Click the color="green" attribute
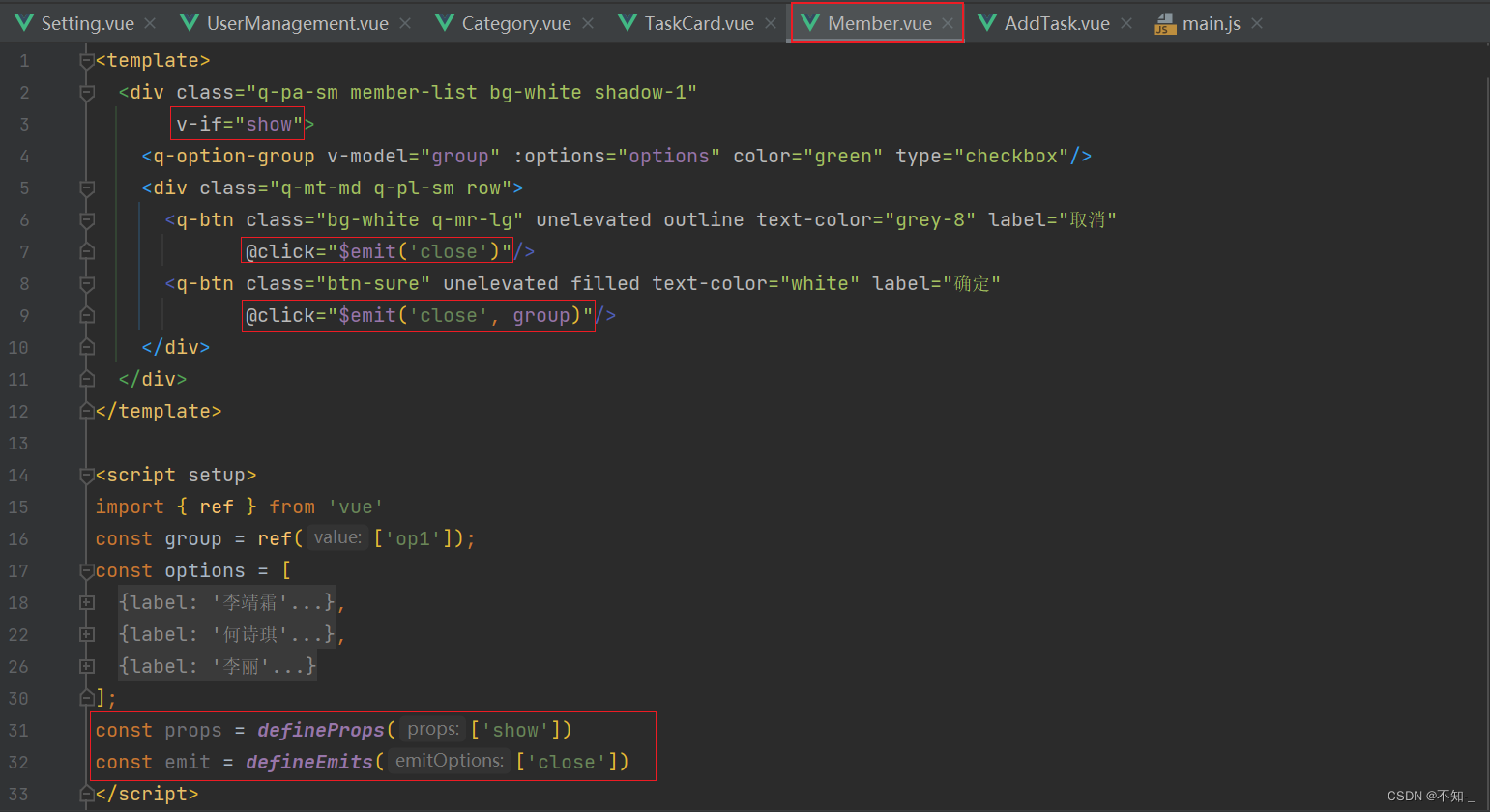This screenshot has width=1490, height=812. pyautogui.click(x=808, y=157)
